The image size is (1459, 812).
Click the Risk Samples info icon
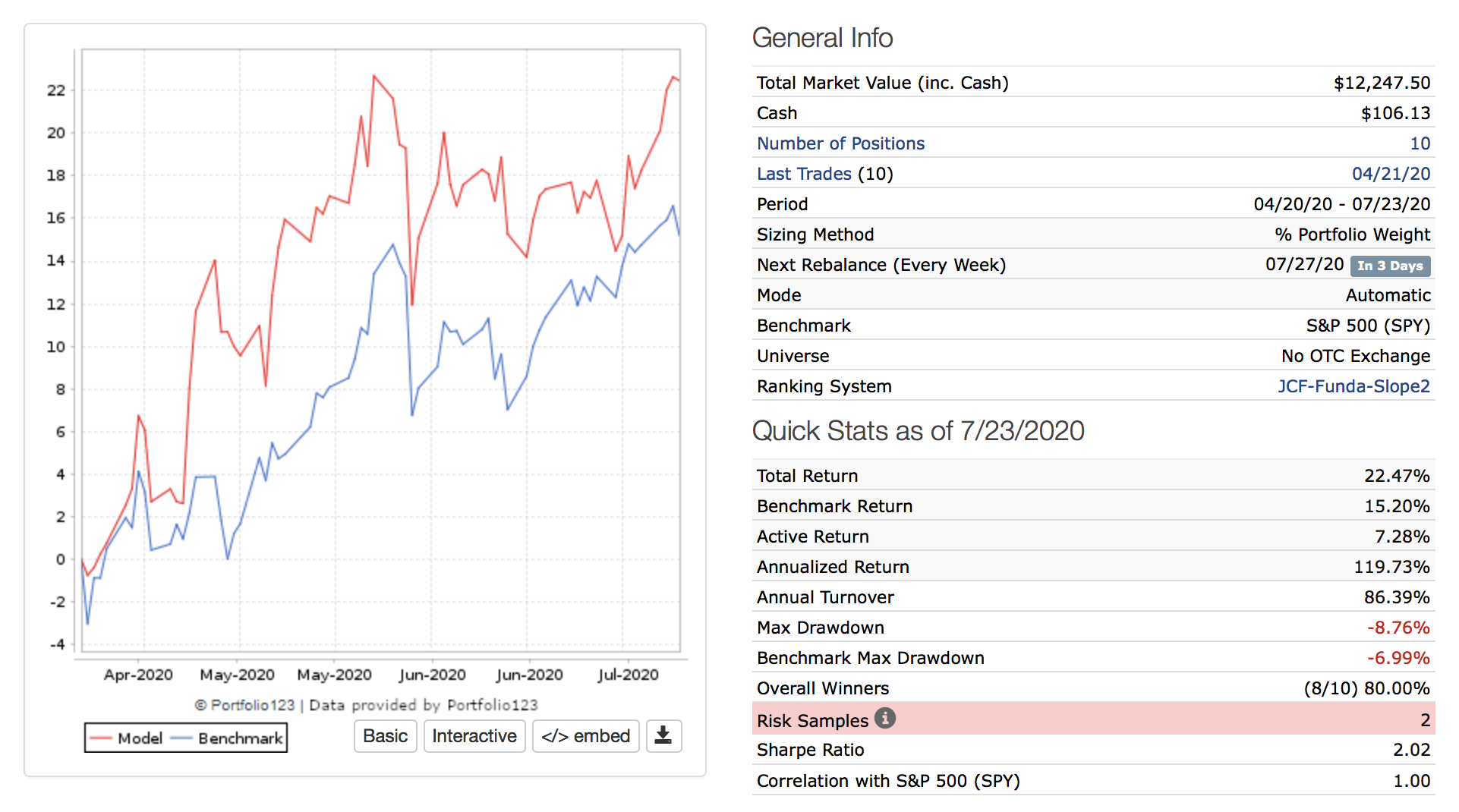pyautogui.click(x=884, y=718)
